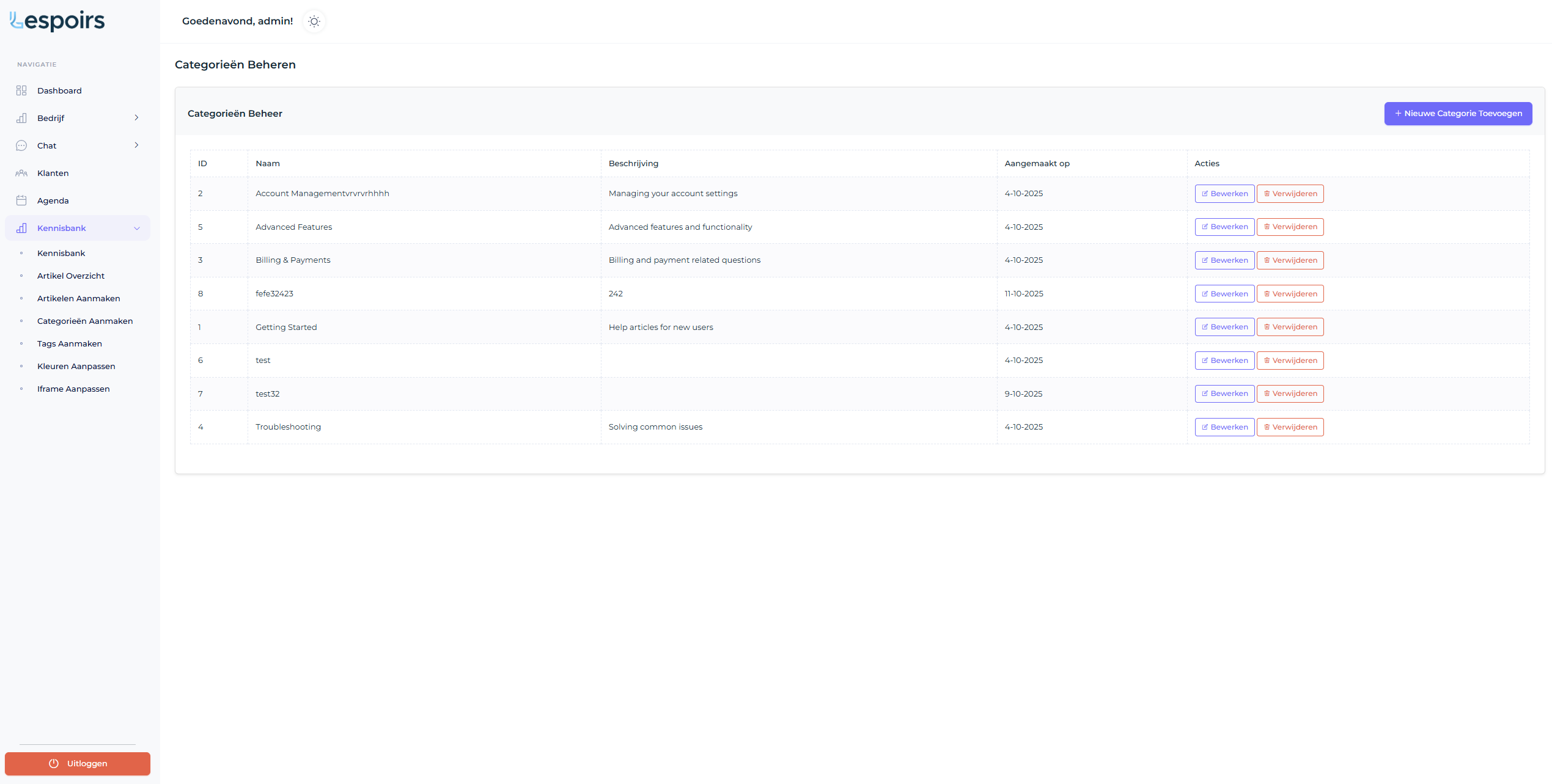Expand the Bedrijf submenu chevron
The height and width of the screenshot is (784, 1552).
[x=136, y=118]
